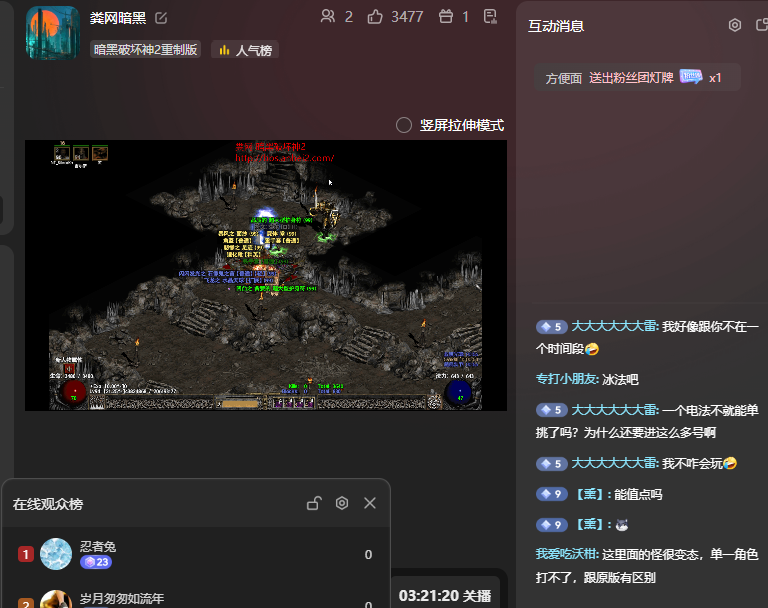768x608 pixels.
Task: Open chat user 专打小朋友
Action: (x=567, y=379)
